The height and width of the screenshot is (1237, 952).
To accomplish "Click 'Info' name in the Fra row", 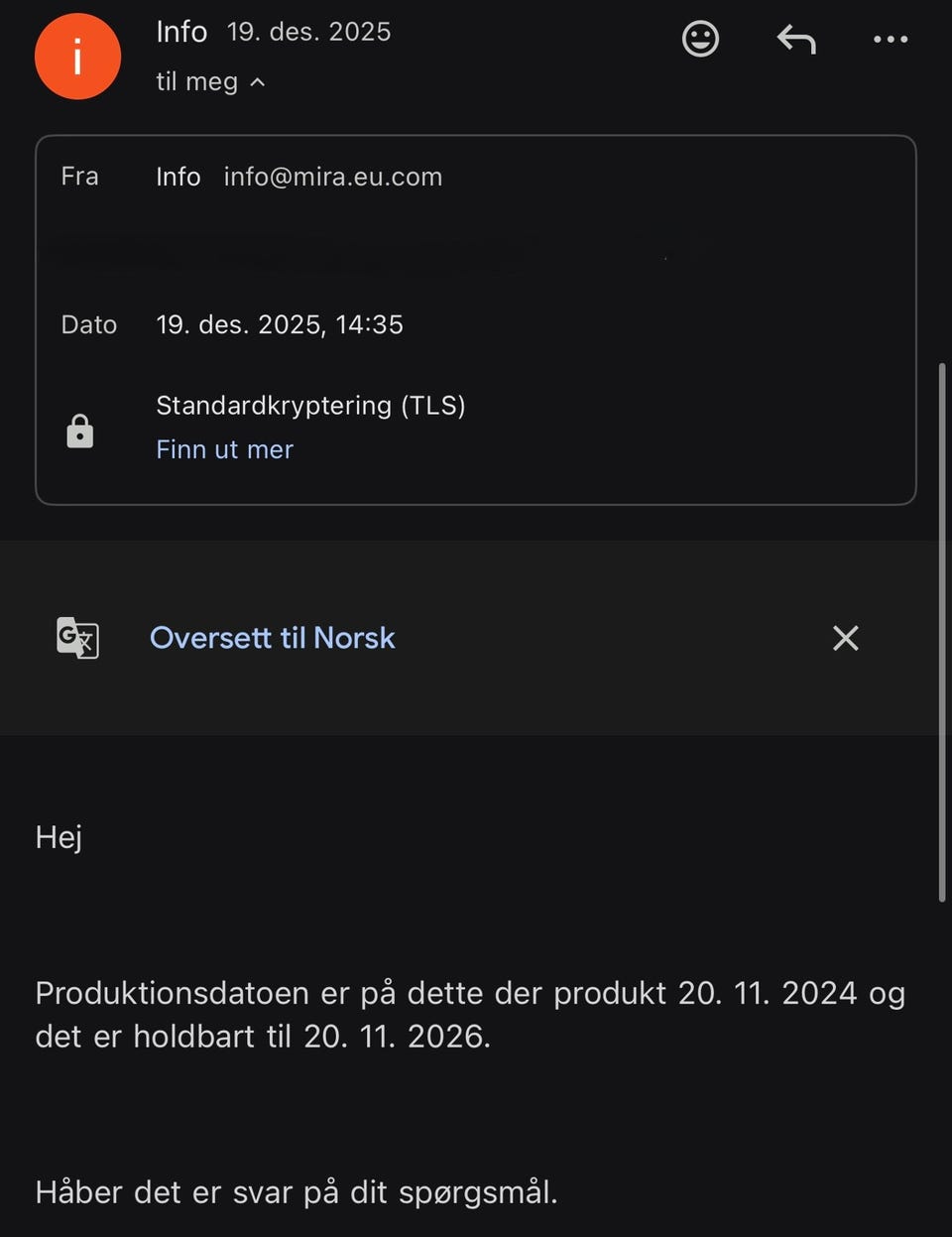I will pos(178,177).
